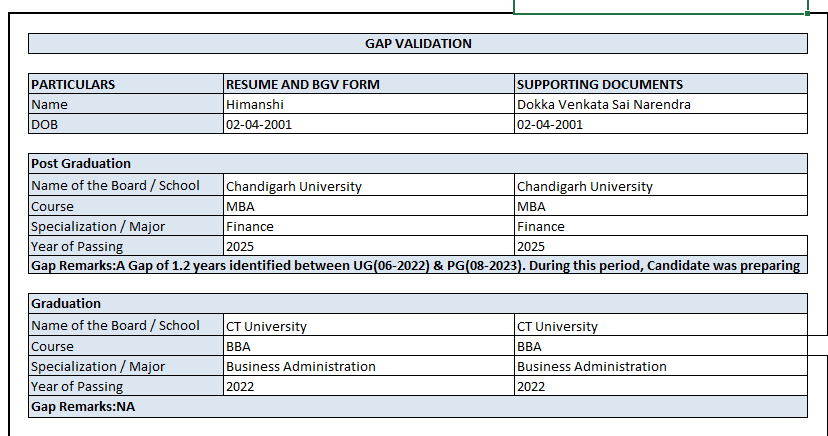
Task: Select the DOB label cell
Action: point(126,124)
